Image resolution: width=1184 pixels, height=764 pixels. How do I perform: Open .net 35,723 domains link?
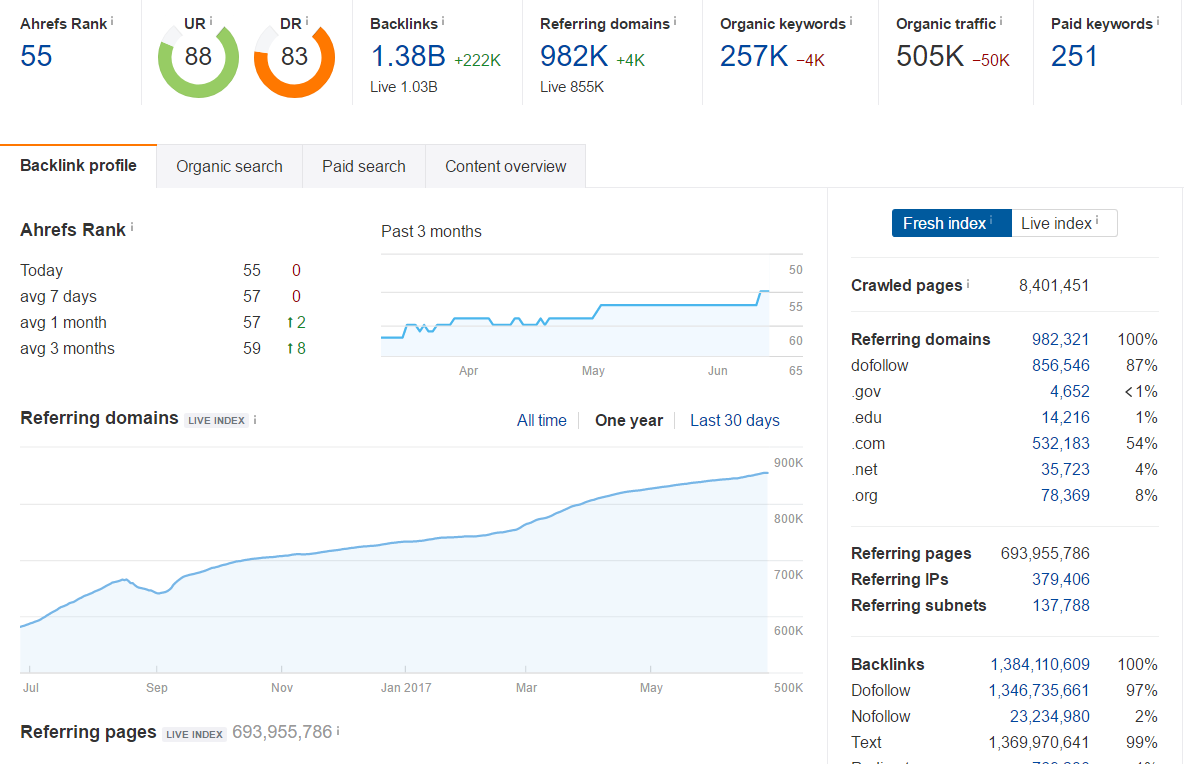pyautogui.click(x=1065, y=470)
